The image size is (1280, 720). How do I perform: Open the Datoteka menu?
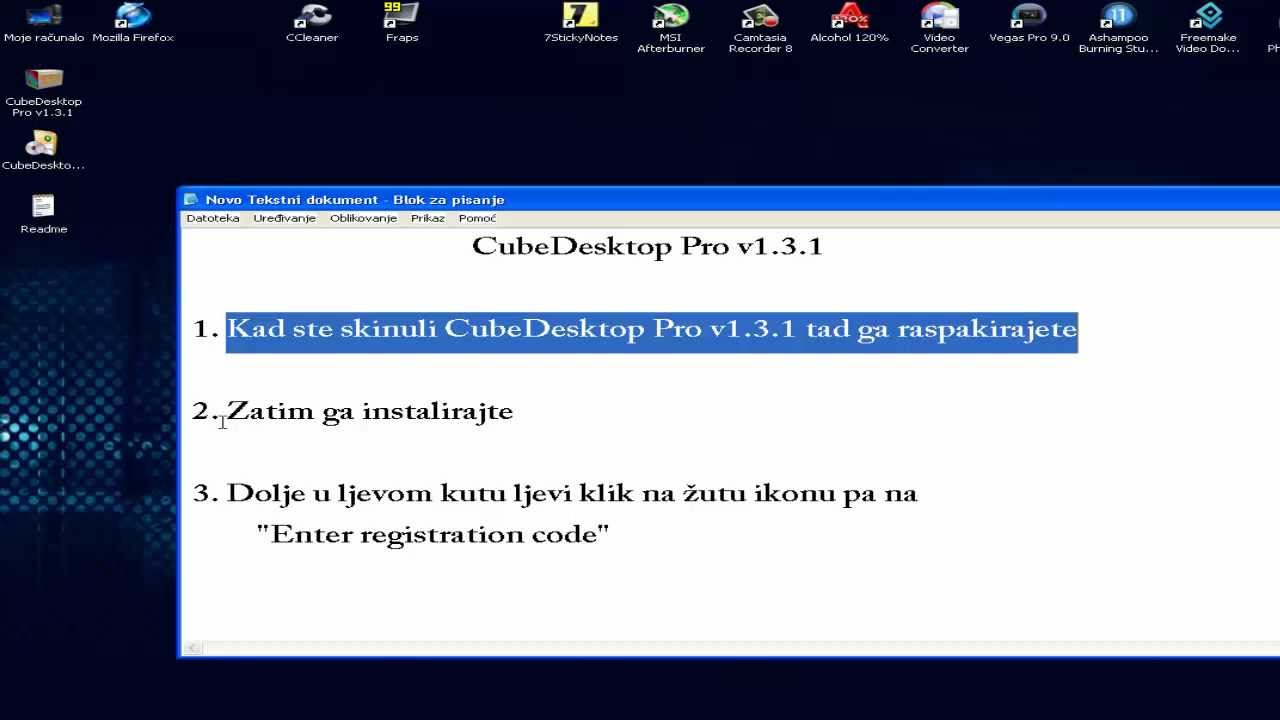[x=213, y=218]
